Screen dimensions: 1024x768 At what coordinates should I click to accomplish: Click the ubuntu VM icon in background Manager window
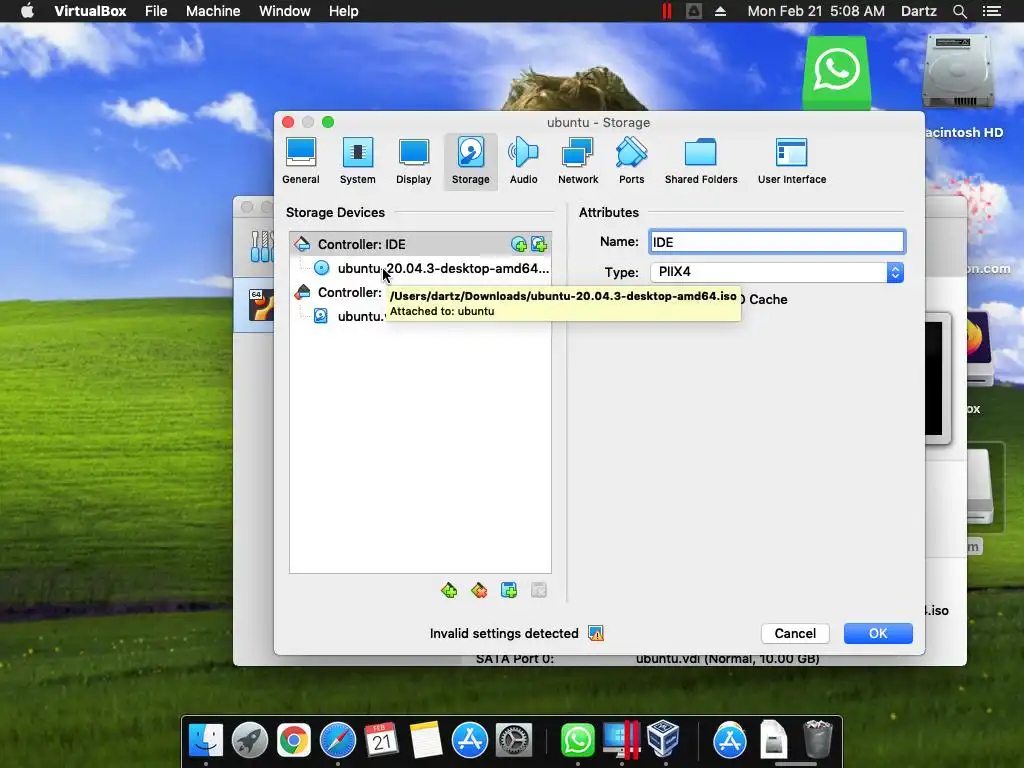[x=260, y=305]
